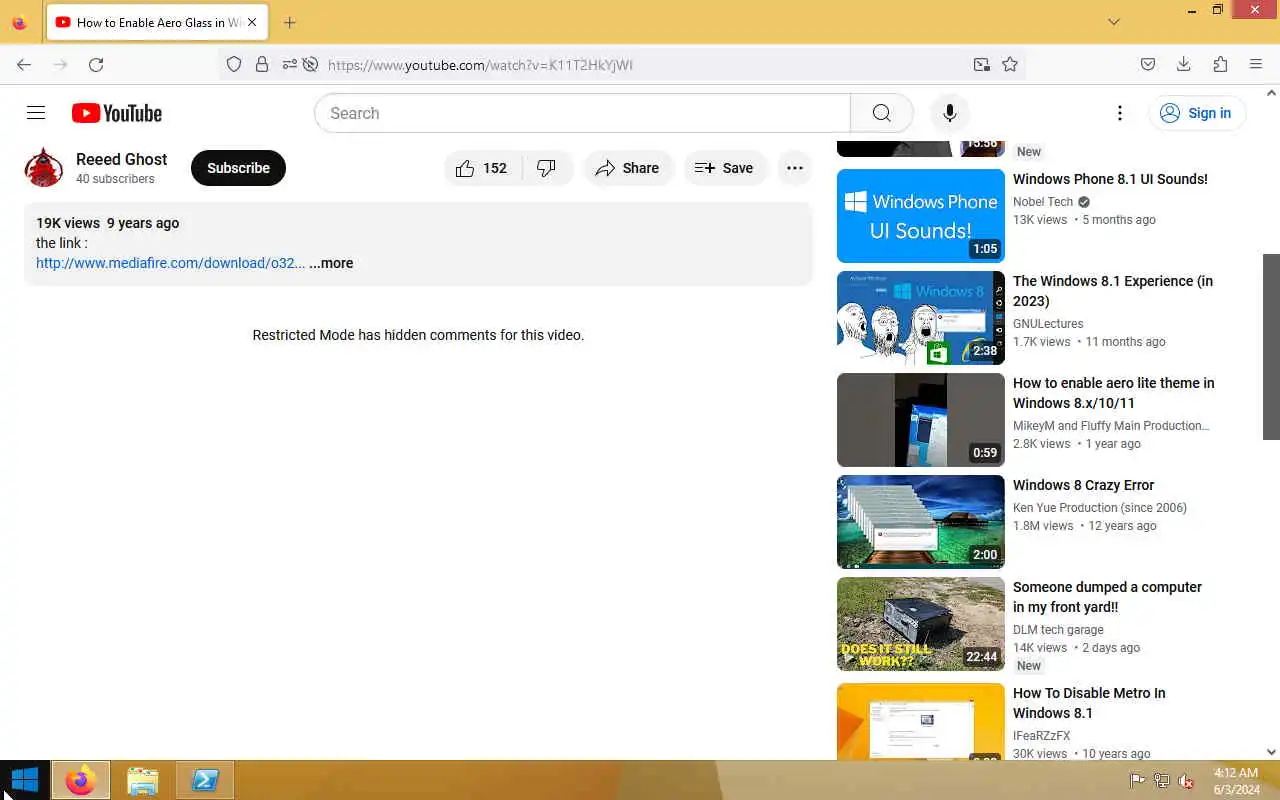1280x800 pixels.
Task: Open Firefox downloads panel
Action: [1183, 64]
